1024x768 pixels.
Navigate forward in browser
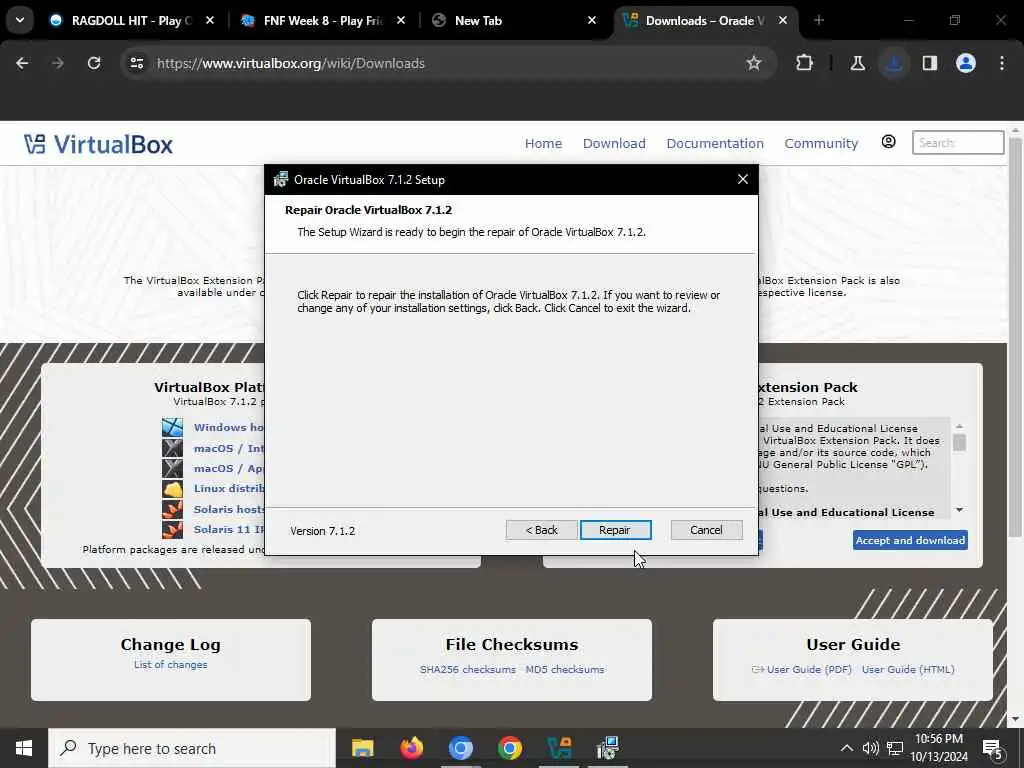pos(57,63)
